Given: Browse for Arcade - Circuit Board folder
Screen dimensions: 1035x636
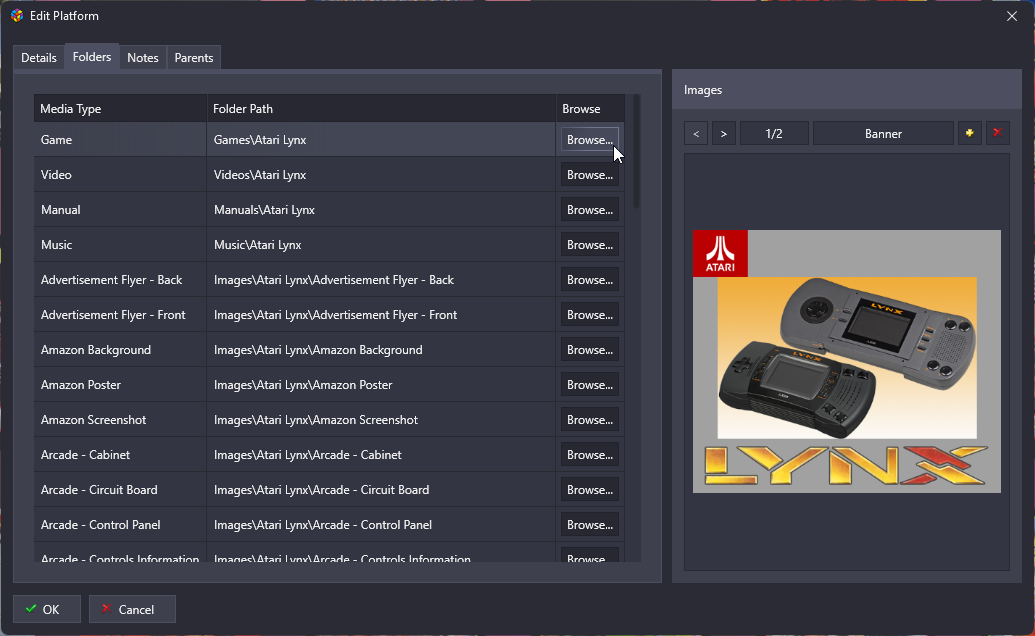Looking at the screenshot, I should (589, 490).
